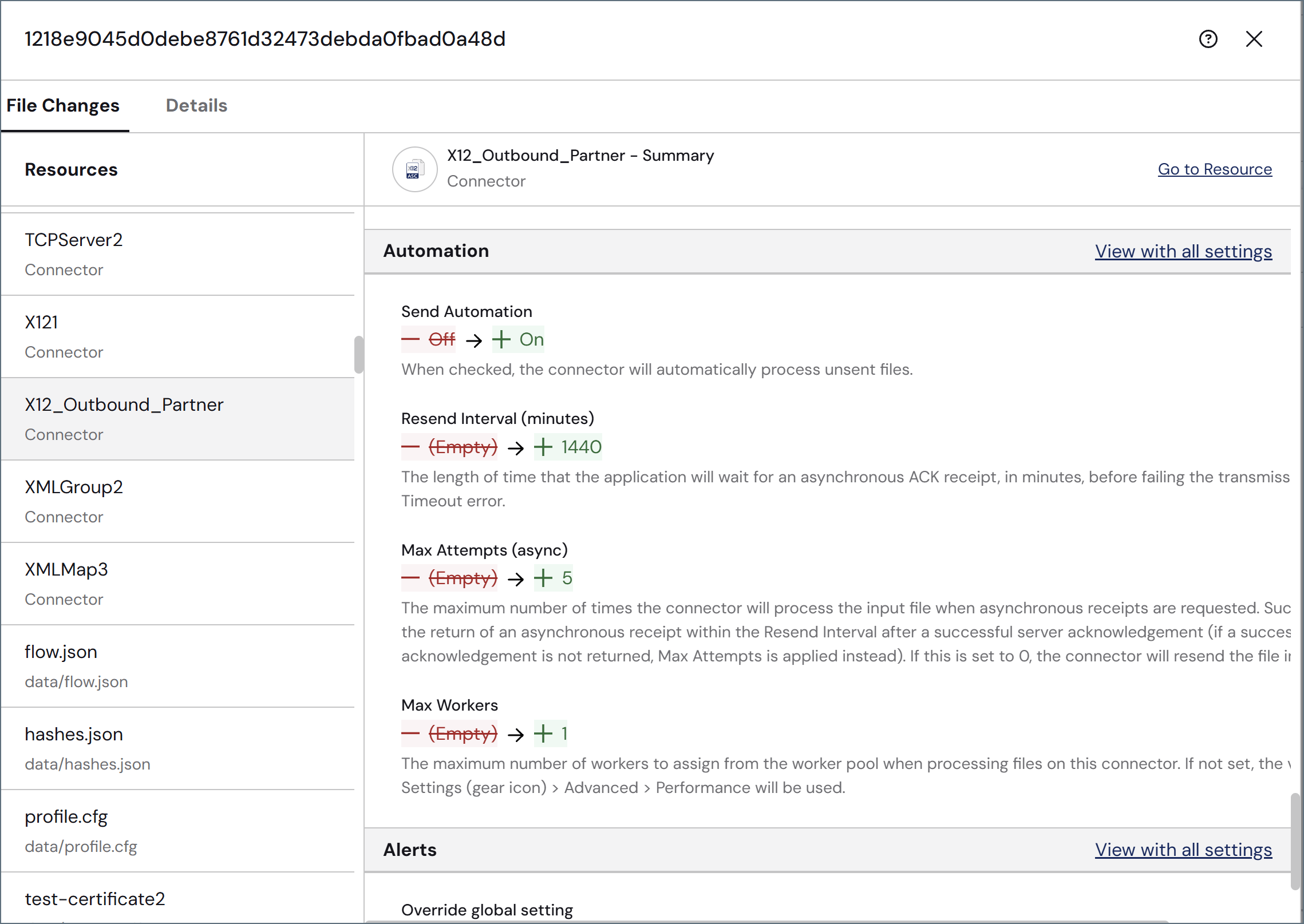Select the XMLGroup2 connector resource
The image size is (1304, 924).
click(177, 501)
